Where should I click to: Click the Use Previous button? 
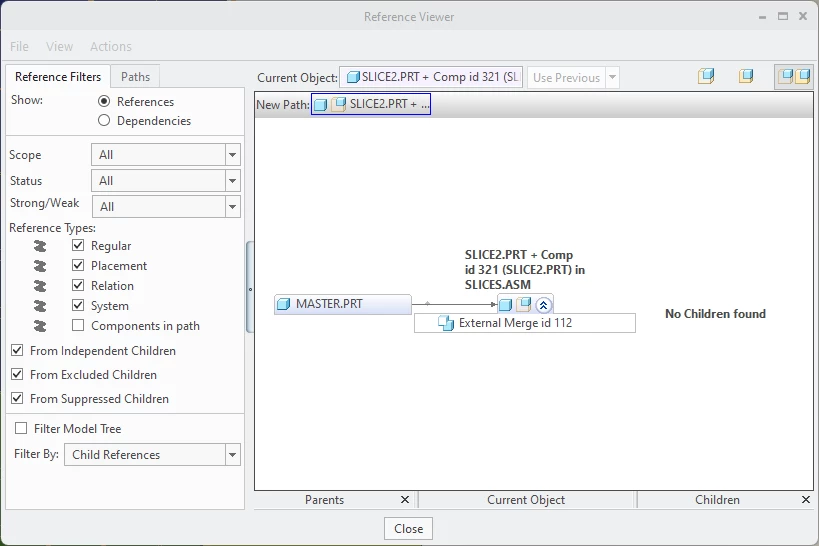coord(566,77)
